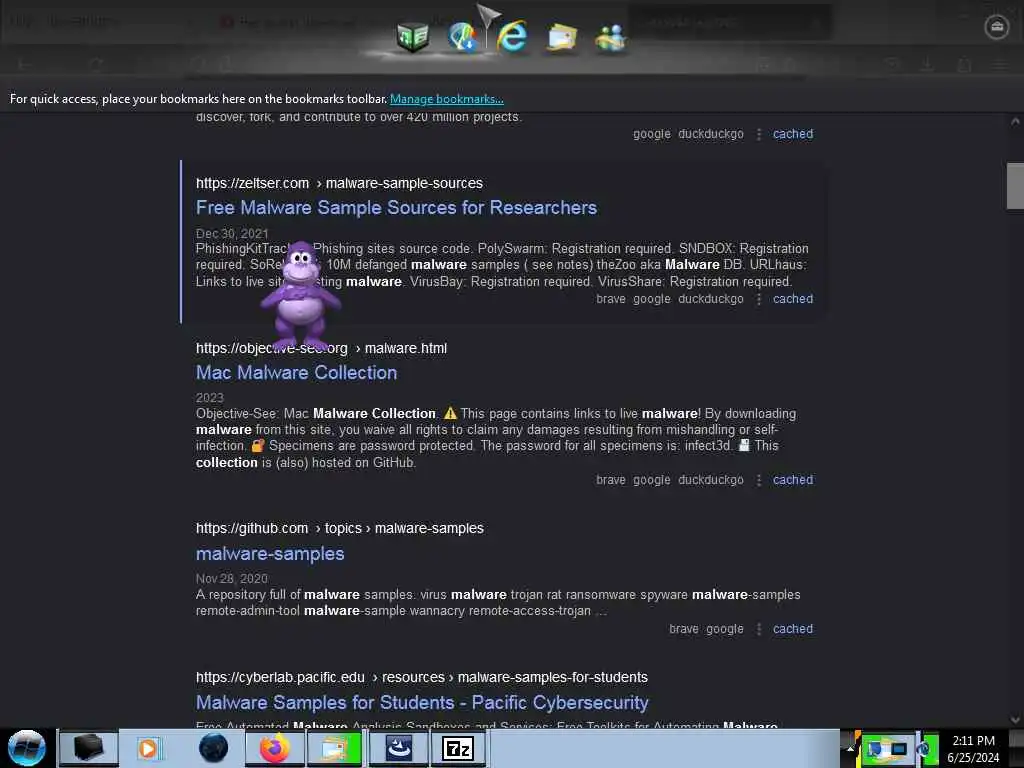Expand three-dot menu on zeltser.com result
The image size is (1024, 768).
pos(759,299)
